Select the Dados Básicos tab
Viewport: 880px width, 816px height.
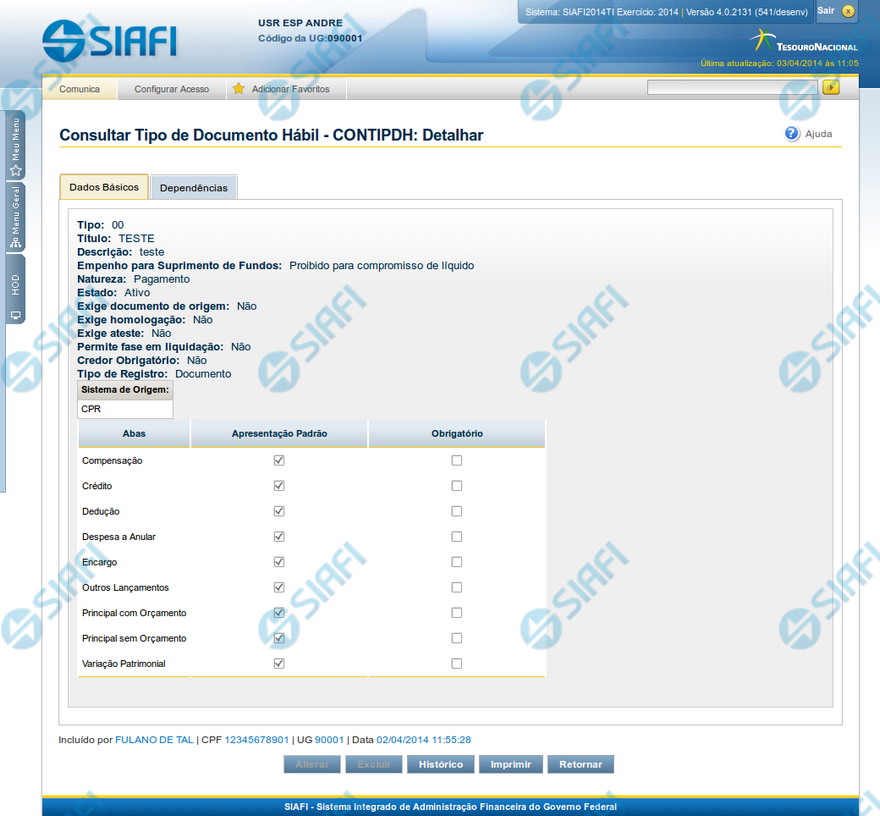tap(104, 187)
